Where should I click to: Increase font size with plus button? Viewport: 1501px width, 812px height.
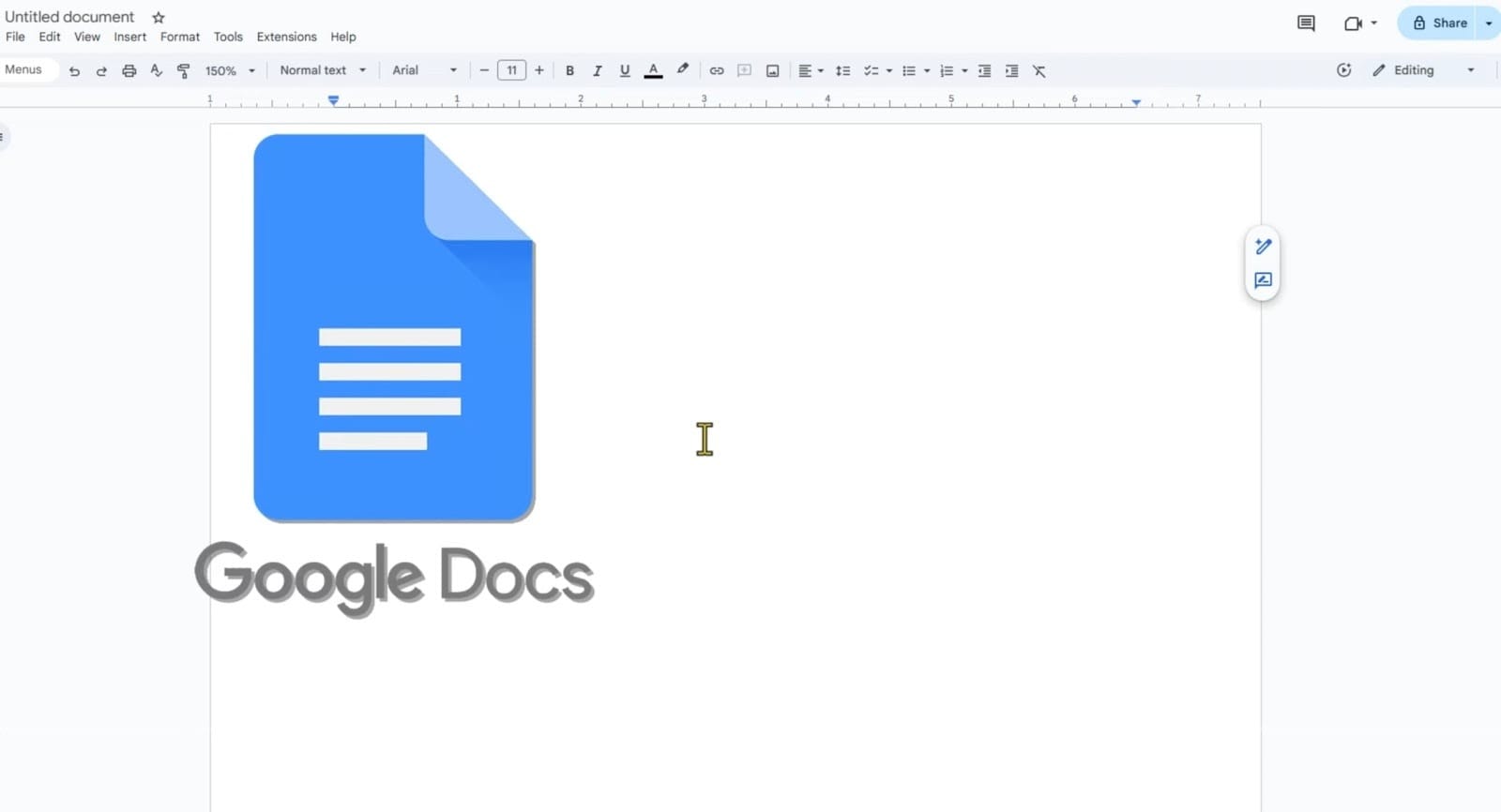[539, 70]
